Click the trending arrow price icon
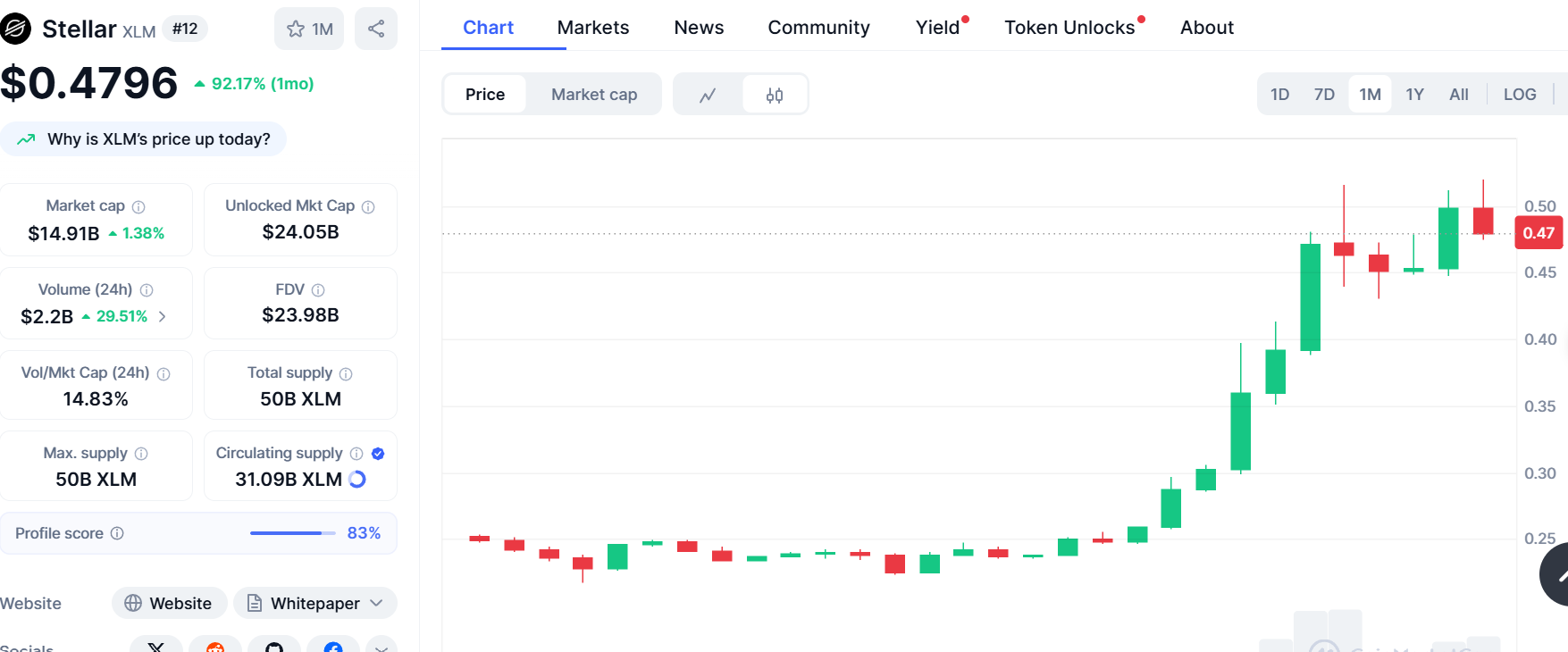This screenshot has height=652, width=1568. coord(26,139)
